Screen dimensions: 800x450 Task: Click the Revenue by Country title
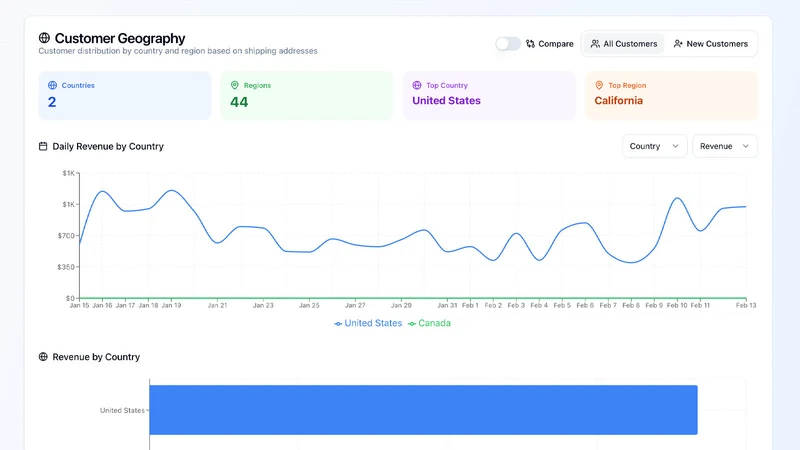(96, 357)
